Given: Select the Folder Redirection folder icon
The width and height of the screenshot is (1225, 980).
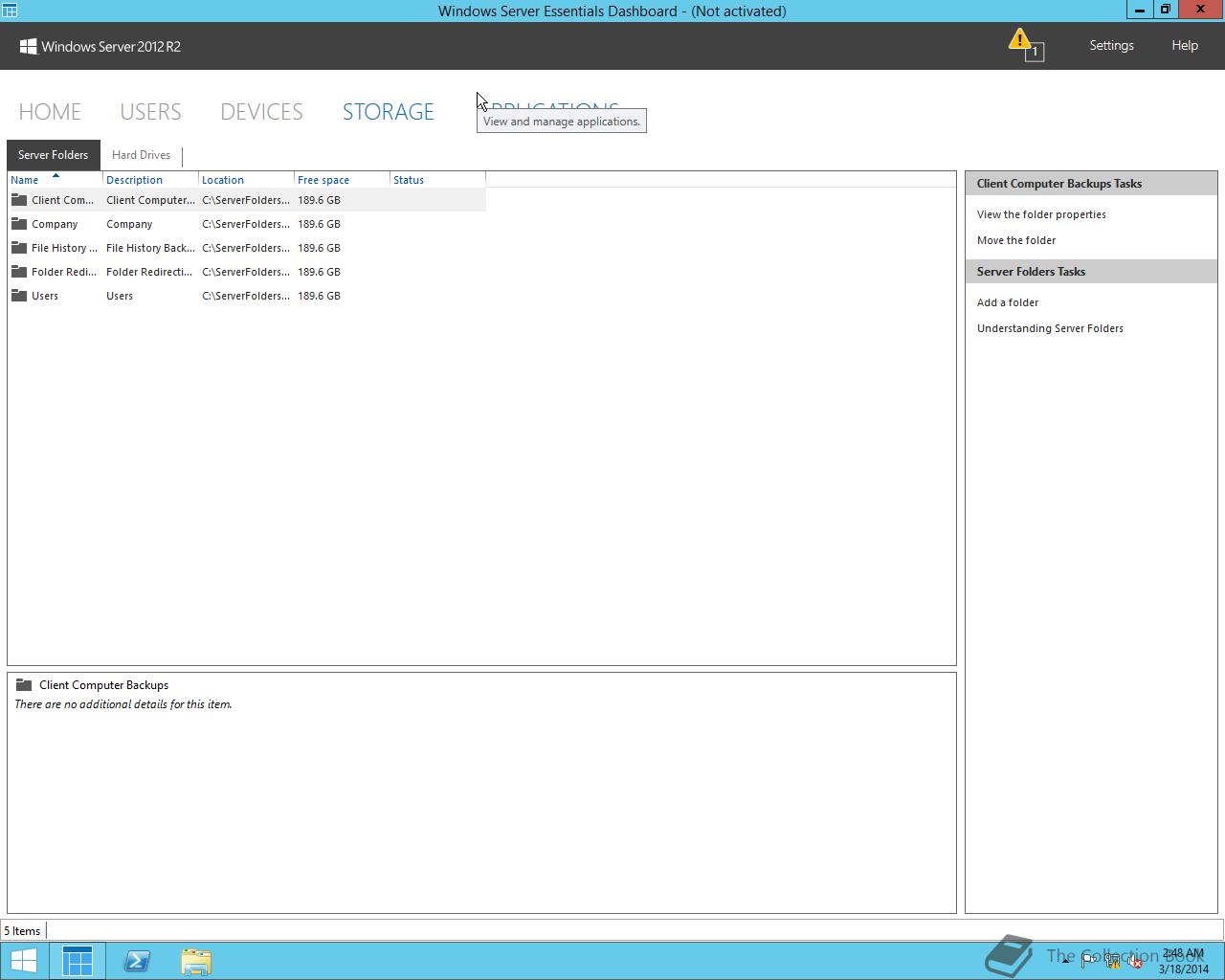Looking at the screenshot, I should (19, 272).
